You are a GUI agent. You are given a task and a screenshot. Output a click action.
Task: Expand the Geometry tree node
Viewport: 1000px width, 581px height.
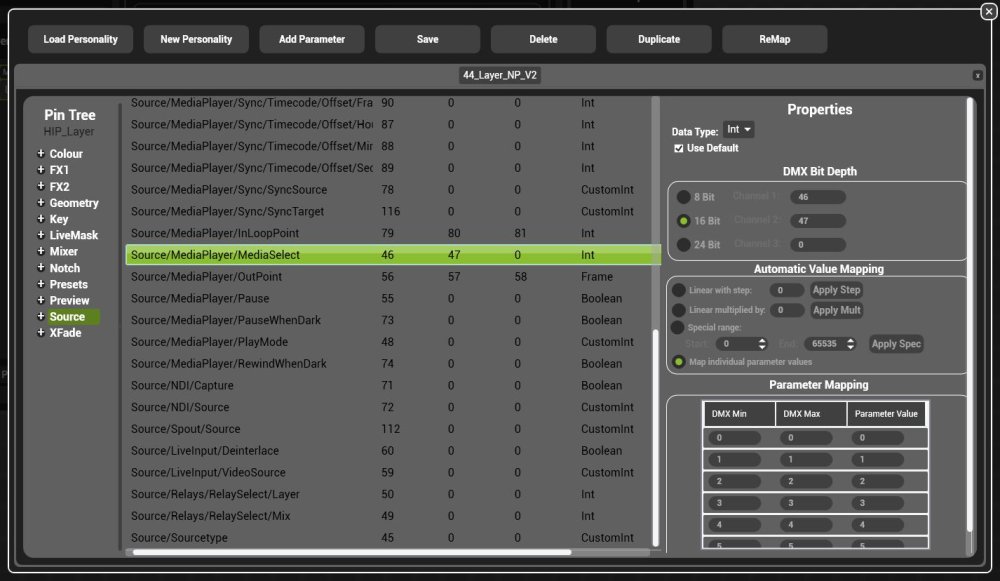[x=41, y=203]
